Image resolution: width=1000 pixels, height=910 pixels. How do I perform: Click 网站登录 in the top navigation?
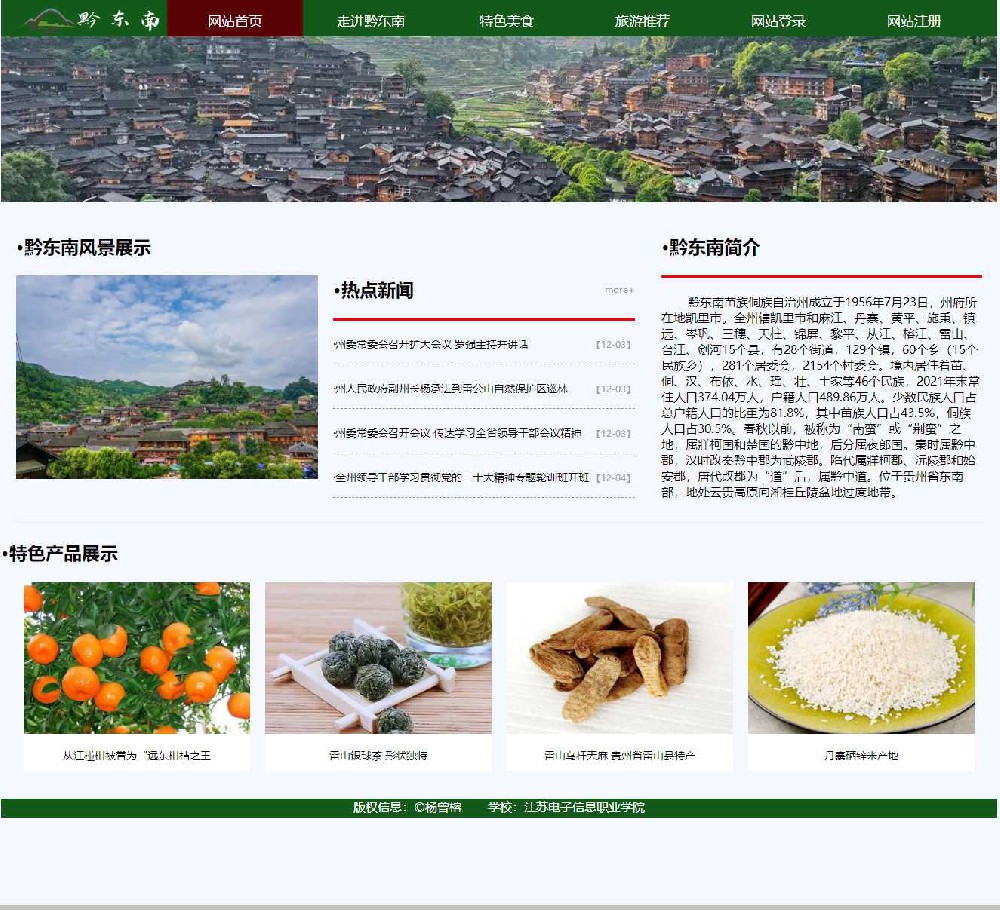[x=778, y=20]
